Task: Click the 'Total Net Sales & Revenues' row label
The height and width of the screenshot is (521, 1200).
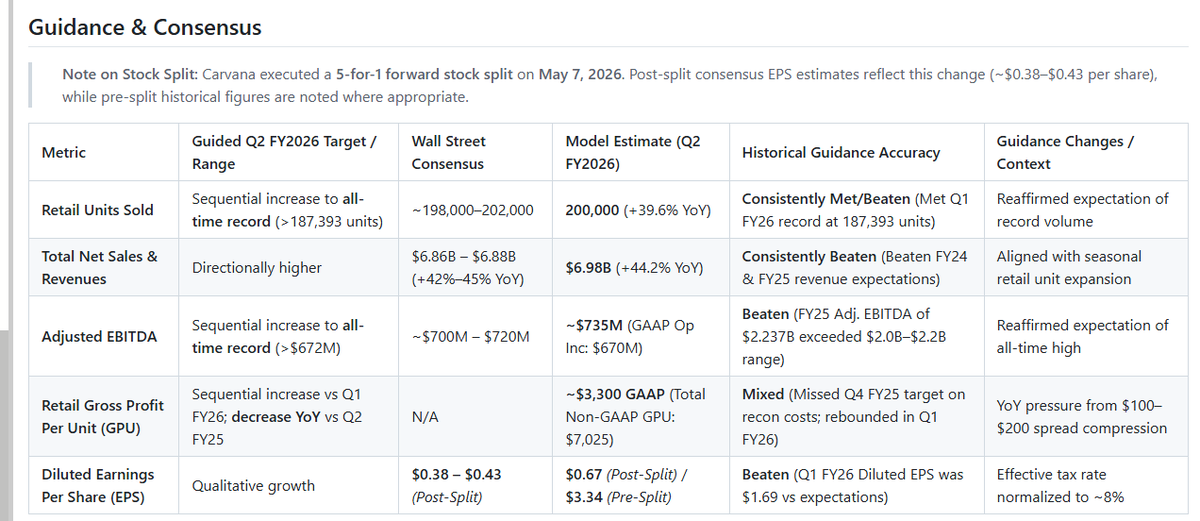Action: [x=100, y=267]
